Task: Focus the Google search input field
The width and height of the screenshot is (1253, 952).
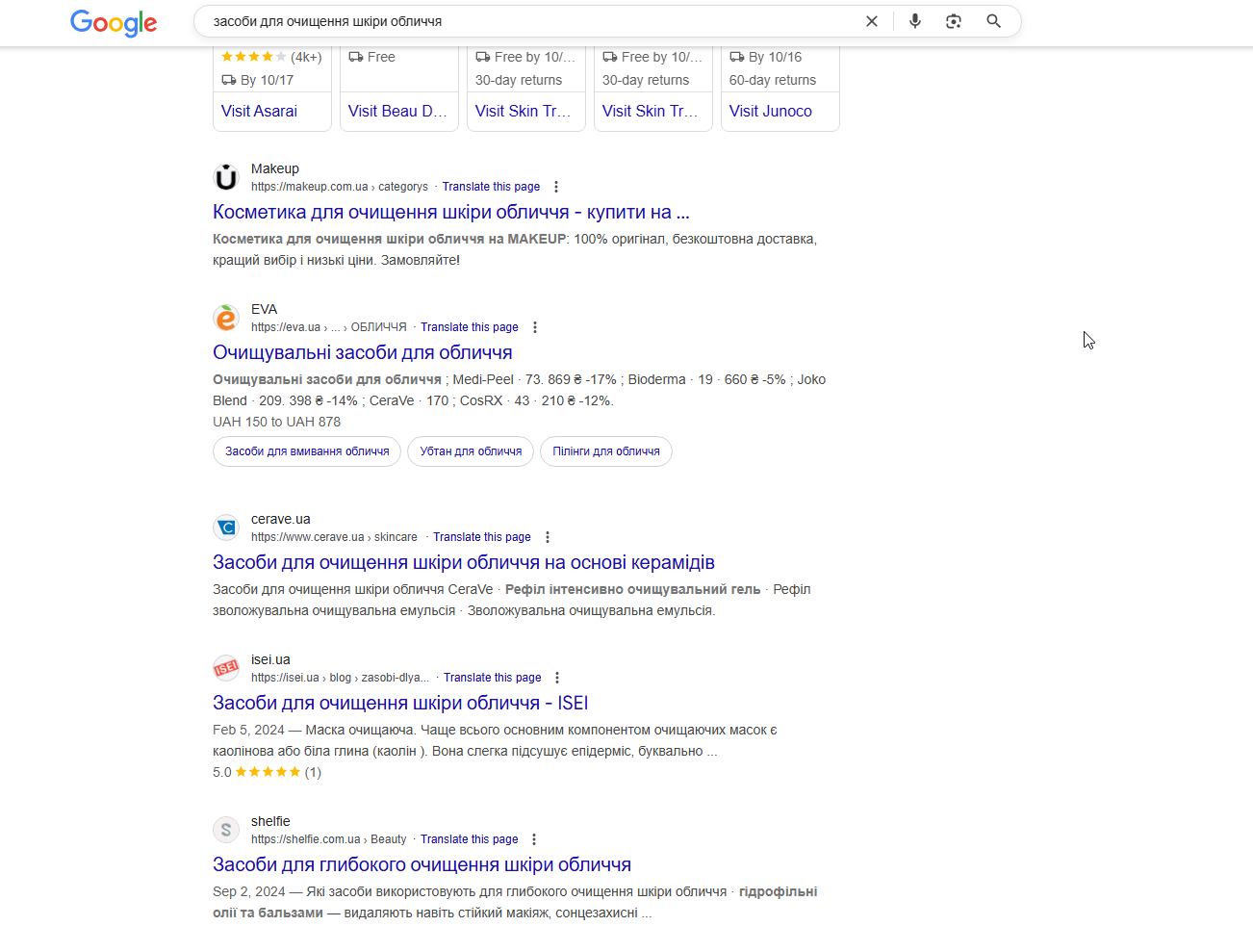Action: [520, 21]
